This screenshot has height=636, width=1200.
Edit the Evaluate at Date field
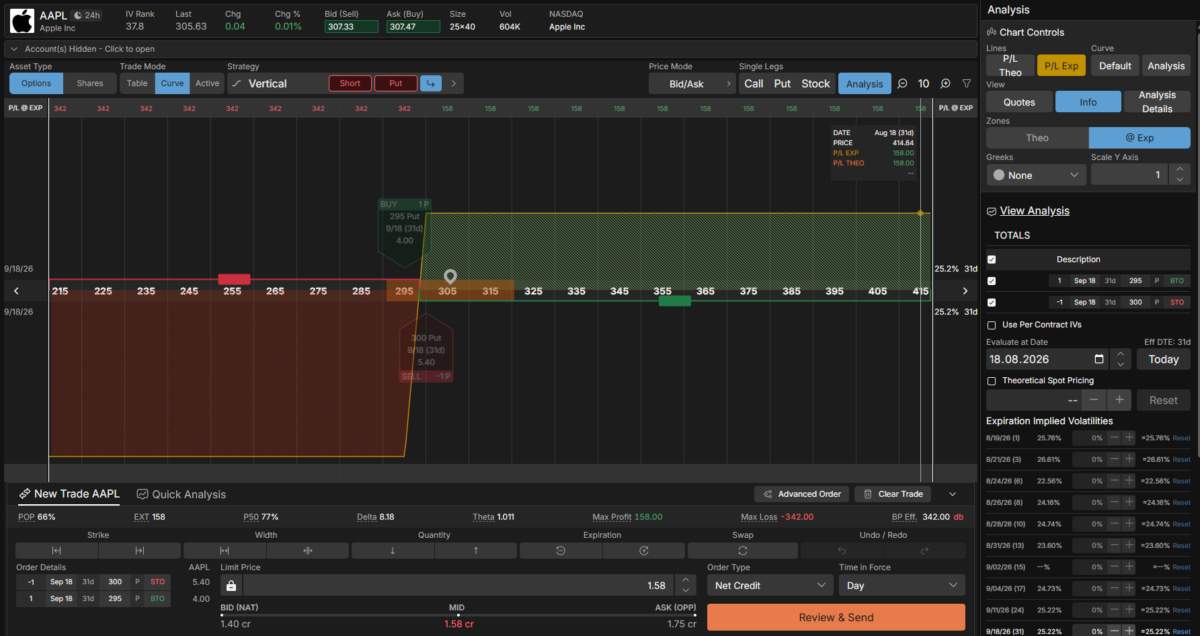[x=1047, y=359]
